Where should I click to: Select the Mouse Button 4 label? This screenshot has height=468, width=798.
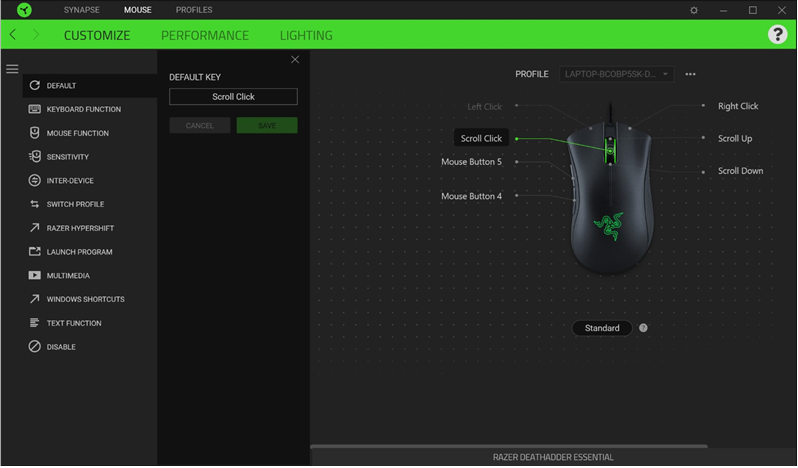(x=471, y=196)
